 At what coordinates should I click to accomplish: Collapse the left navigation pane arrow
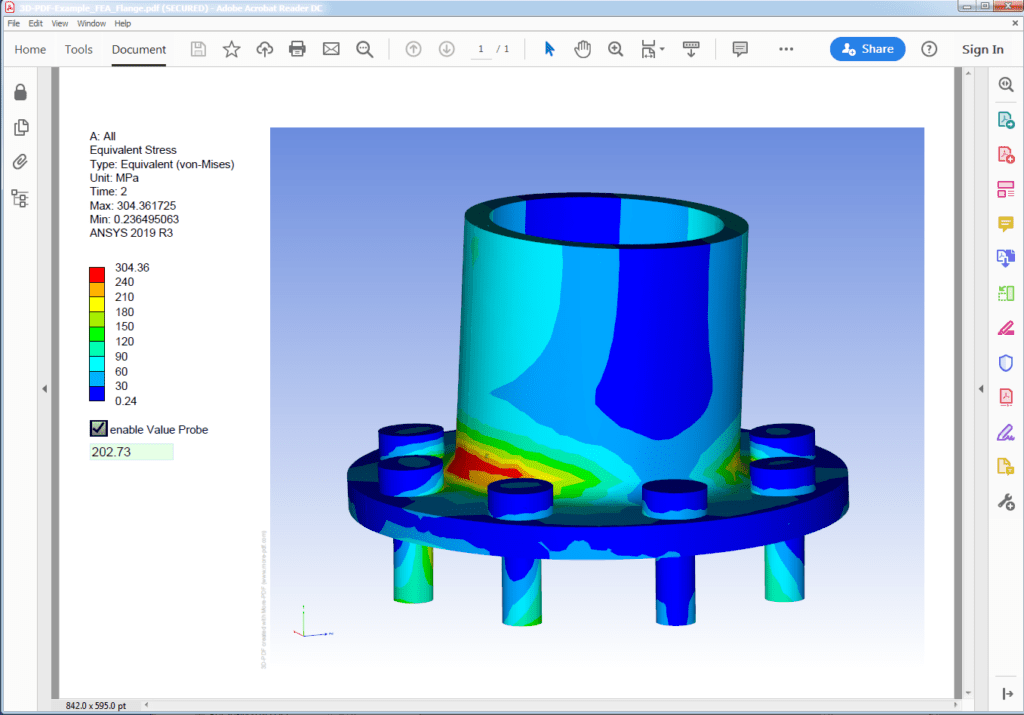pos(44,390)
